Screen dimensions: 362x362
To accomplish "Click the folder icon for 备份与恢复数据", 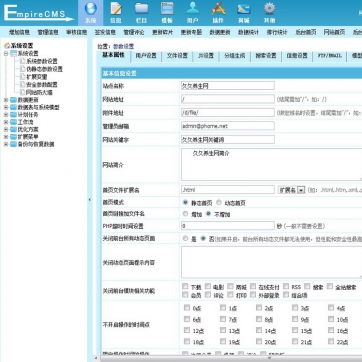I will pos(13,144).
